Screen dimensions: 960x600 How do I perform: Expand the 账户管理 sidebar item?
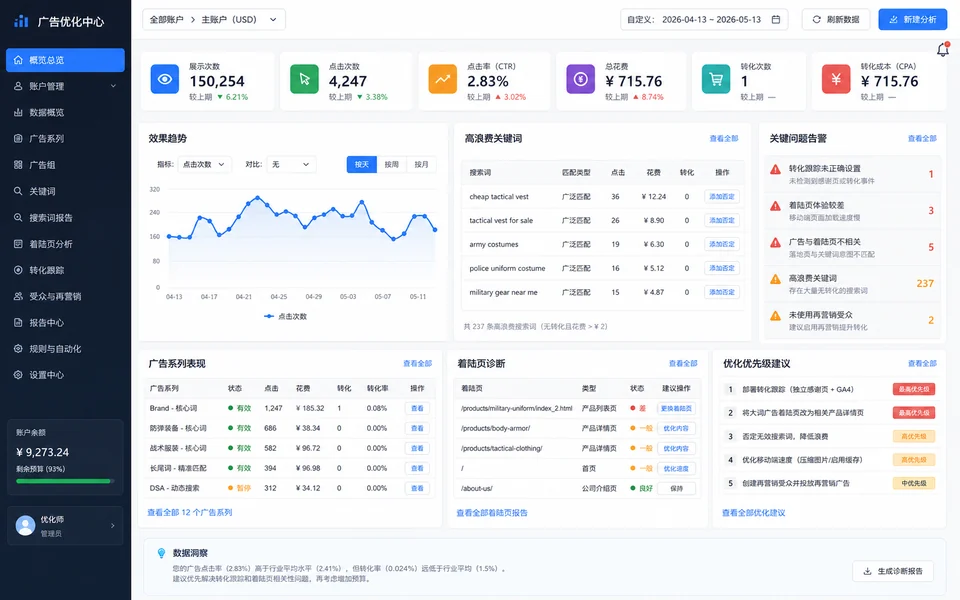(x=66, y=86)
